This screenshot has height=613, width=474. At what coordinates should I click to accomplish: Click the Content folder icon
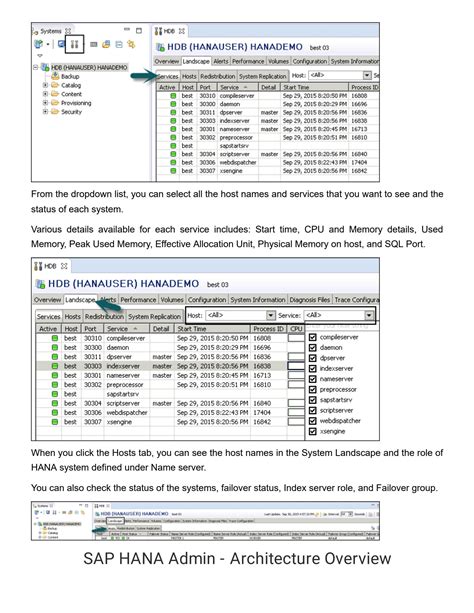(x=55, y=94)
